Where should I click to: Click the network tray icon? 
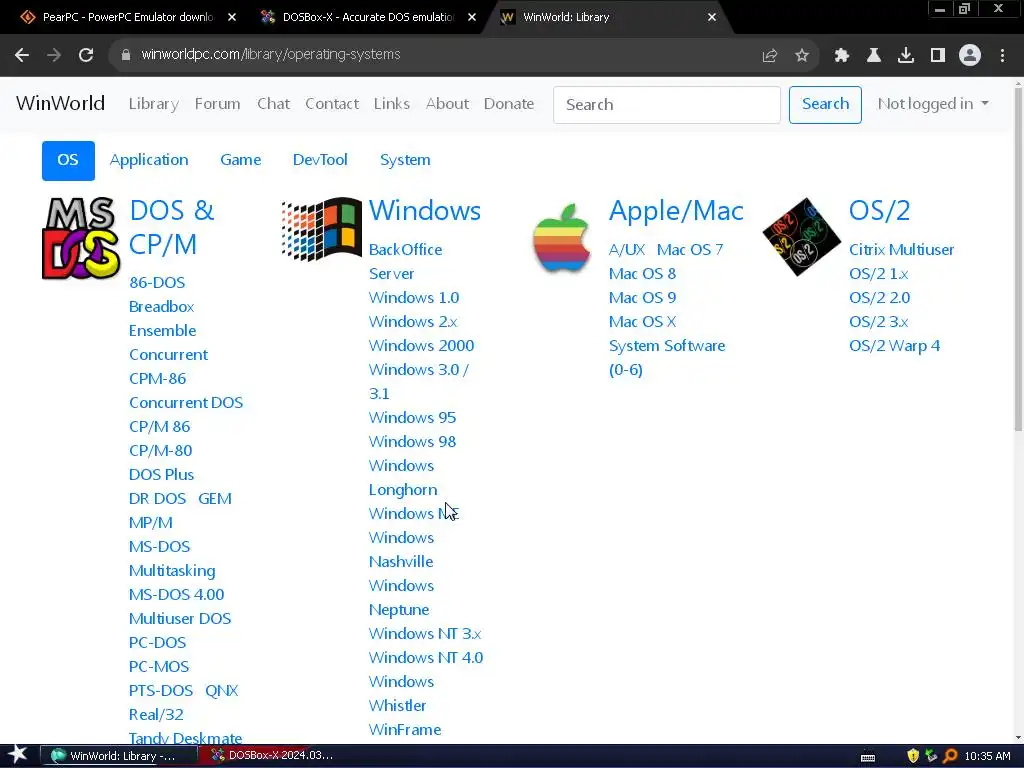pyautogui.click(x=931, y=756)
